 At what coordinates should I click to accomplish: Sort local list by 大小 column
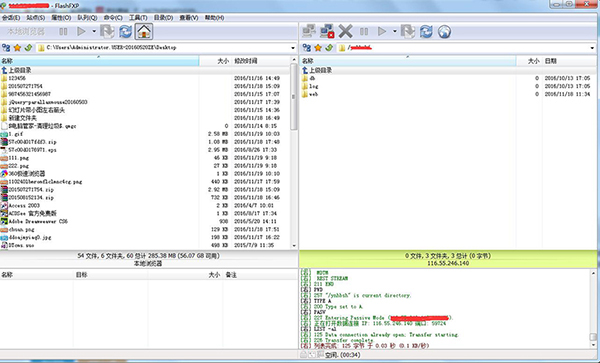point(215,61)
